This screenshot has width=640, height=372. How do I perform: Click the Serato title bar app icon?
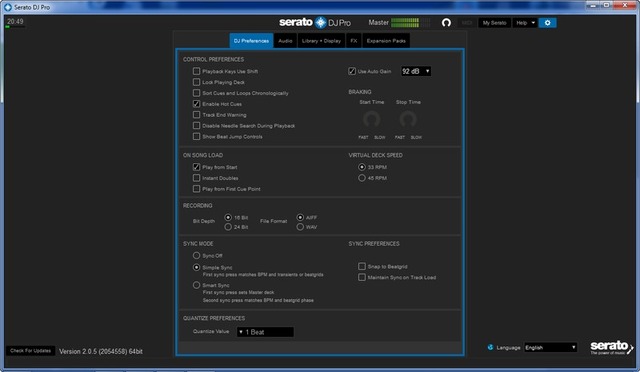8,7
